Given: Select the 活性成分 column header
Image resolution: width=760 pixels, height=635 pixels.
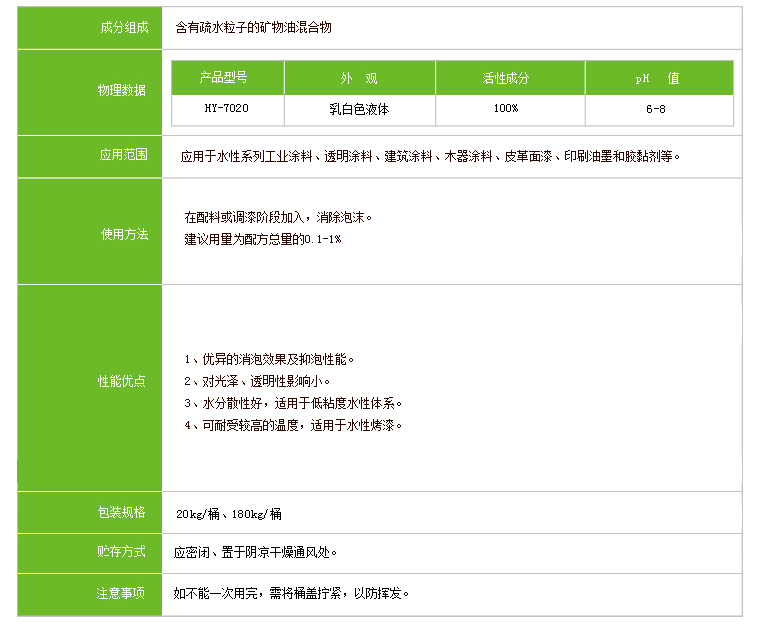Looking at the screenshot, I should coord(505,78).
